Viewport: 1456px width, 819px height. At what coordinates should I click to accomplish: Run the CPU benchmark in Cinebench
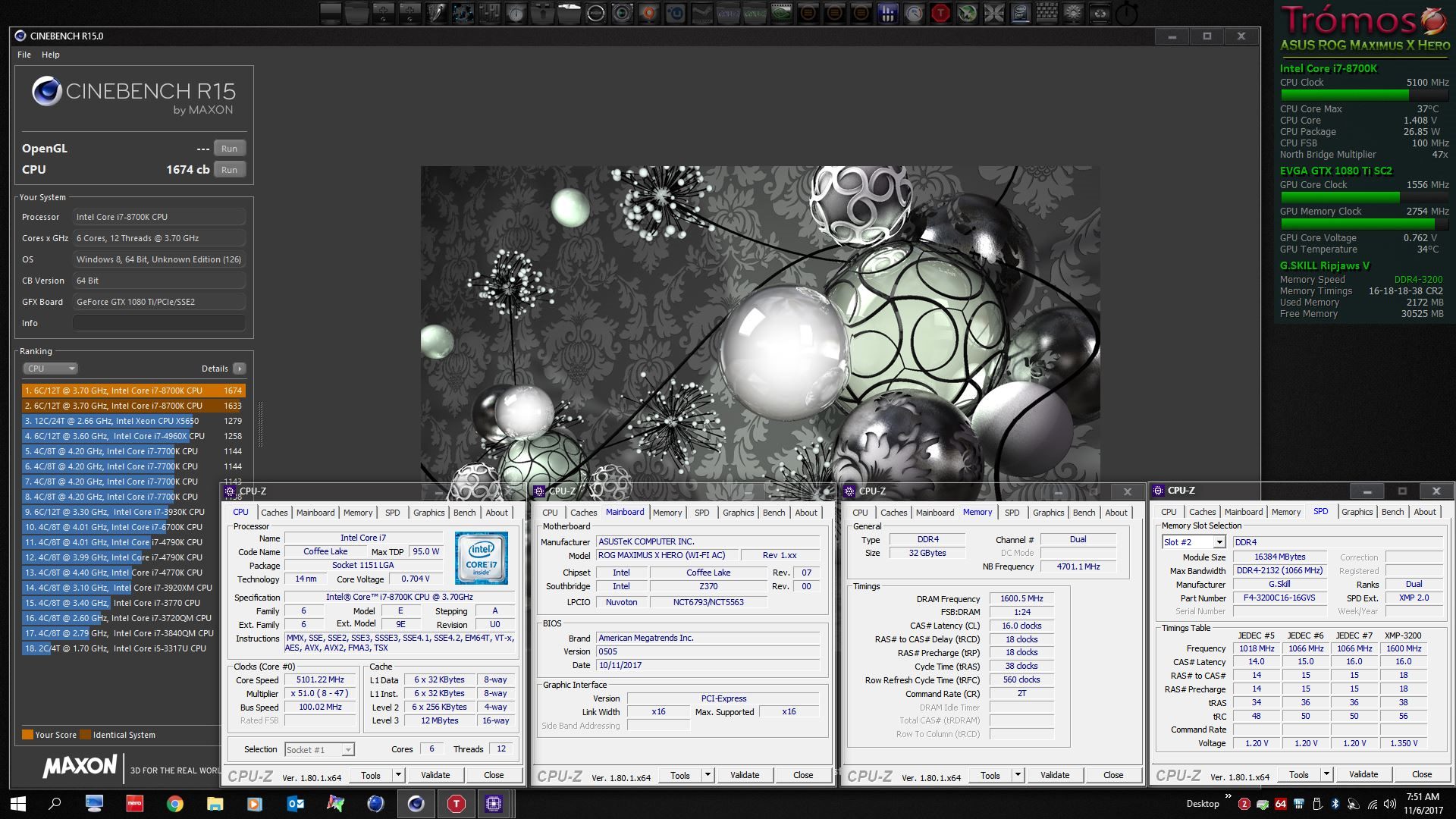[229, 170]
